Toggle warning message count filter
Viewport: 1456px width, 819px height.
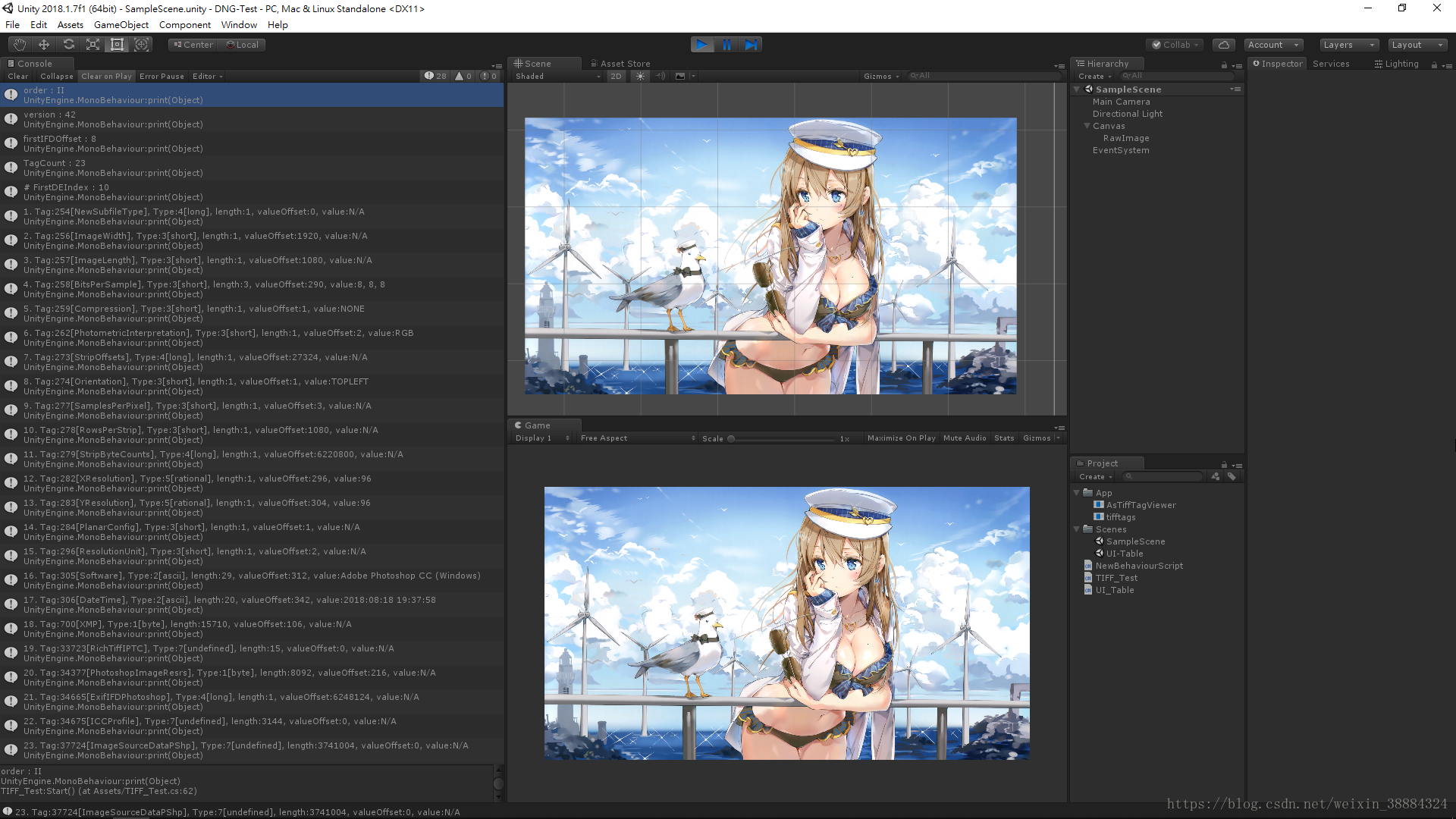(463, 77)
